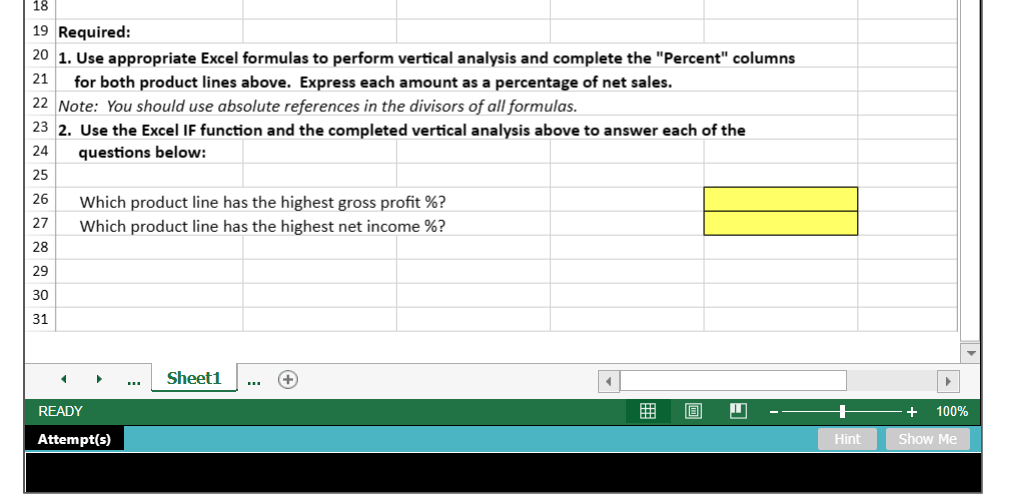Click the 100% zoom level
The width and height of the screenshot is (1032, 502).
pyautogui.click(x=952, y=412)
